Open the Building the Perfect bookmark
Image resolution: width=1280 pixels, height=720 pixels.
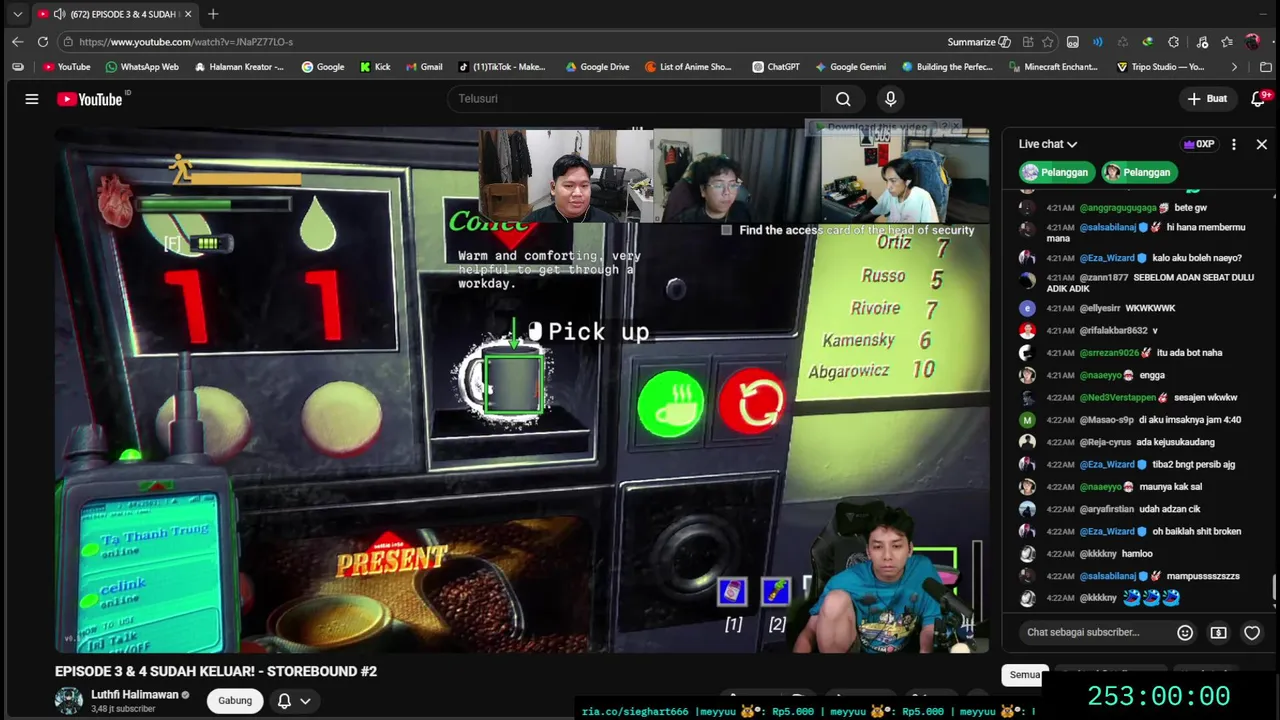point(947,67)
